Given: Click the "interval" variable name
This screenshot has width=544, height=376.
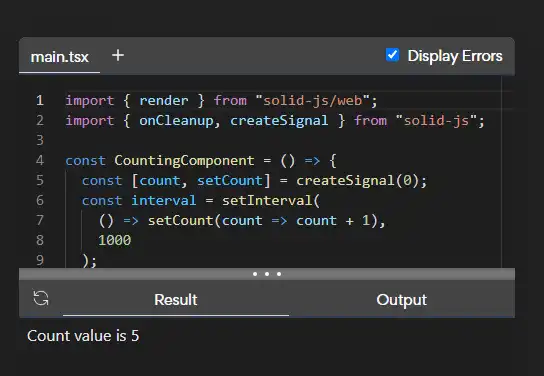Looking at the screenshot, I should click(x=164, y=200).
